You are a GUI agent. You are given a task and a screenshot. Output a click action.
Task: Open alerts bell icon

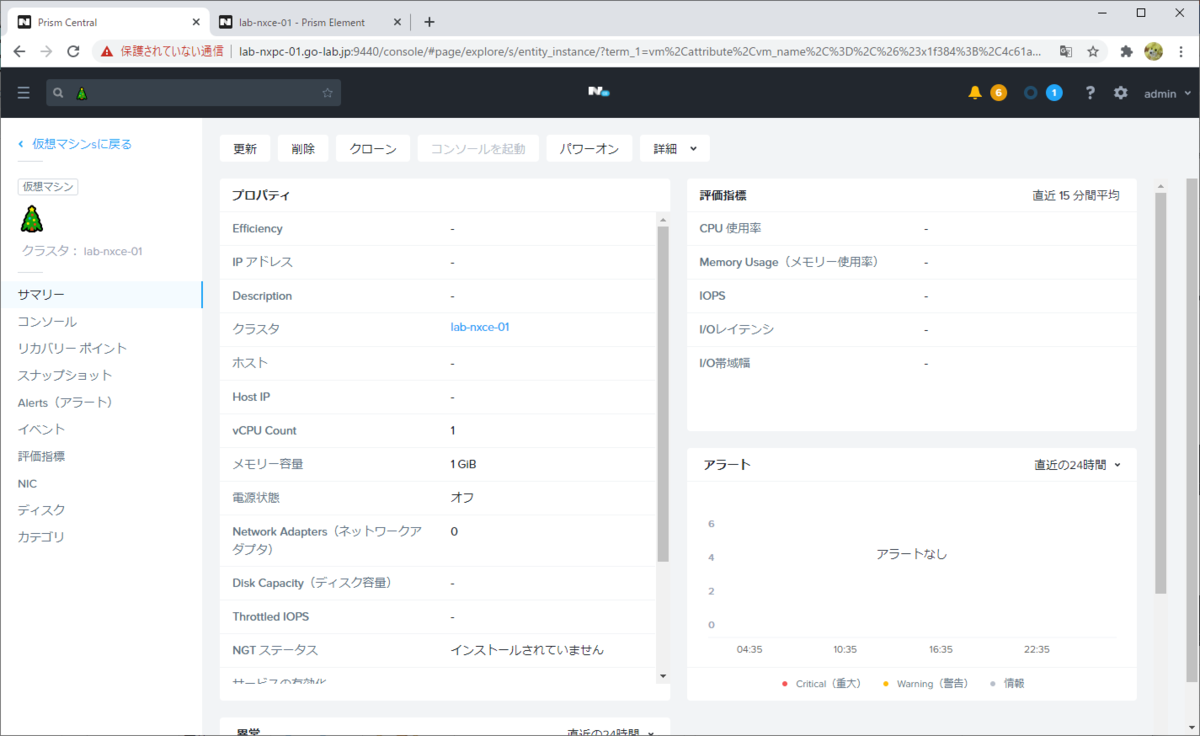click(x=975, y=93)
